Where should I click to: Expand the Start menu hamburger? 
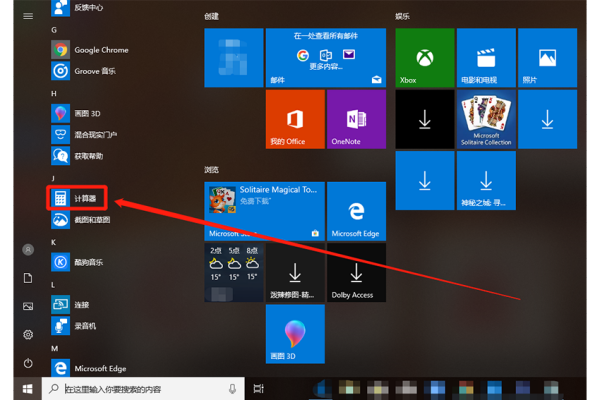pyautogui.click(x=28, y=16)
